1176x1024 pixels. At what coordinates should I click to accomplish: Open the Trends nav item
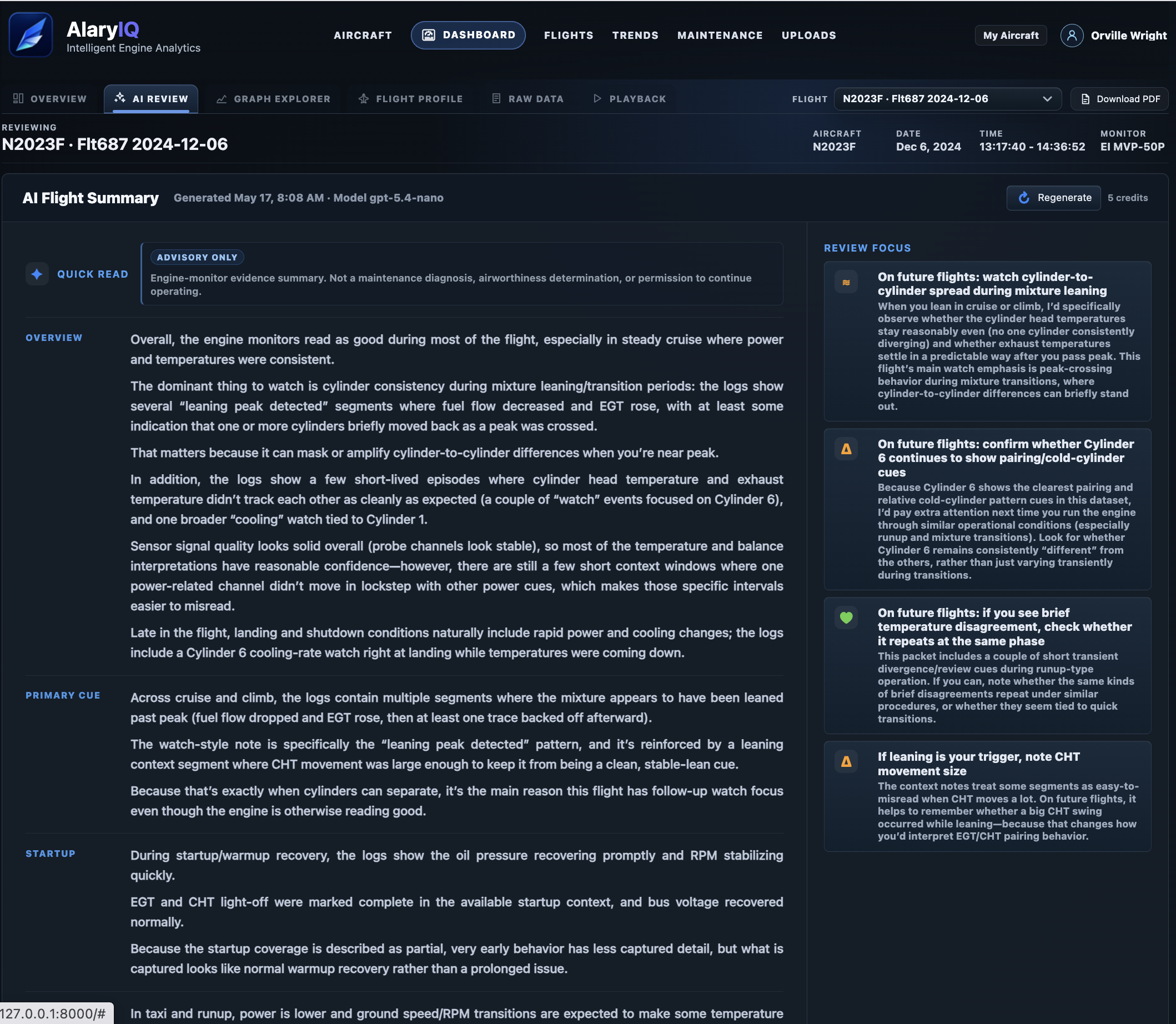tap(635, 36)
